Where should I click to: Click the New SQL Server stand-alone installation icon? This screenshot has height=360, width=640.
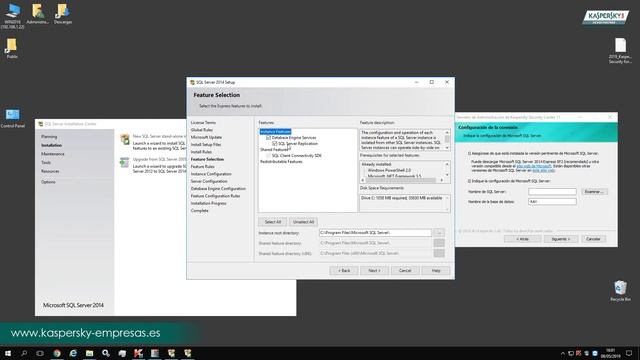[124, 139]
